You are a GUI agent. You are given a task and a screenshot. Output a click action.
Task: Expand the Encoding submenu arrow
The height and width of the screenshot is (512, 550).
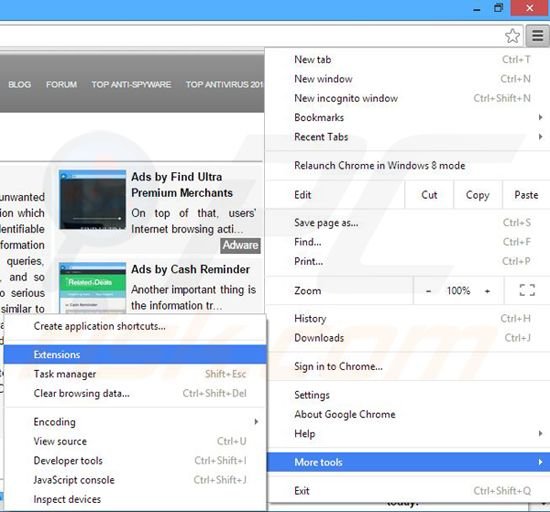coord(256,422)
